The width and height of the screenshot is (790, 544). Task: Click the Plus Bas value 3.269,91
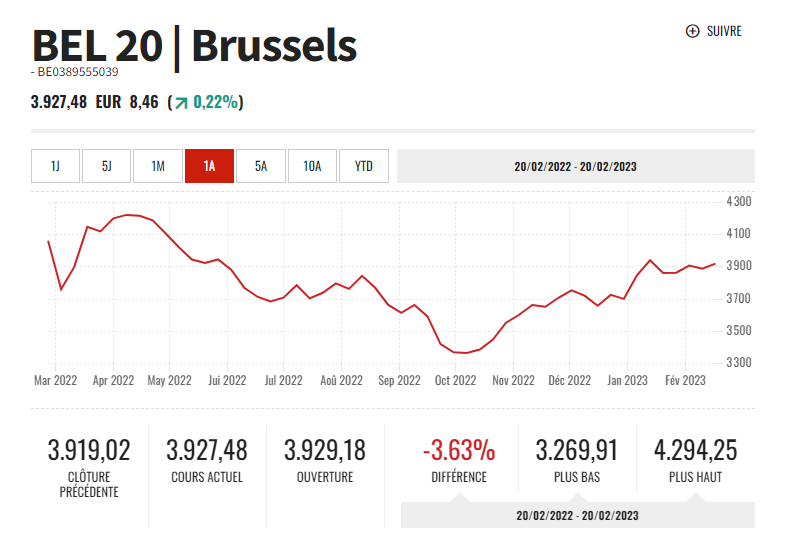(577, 450)
